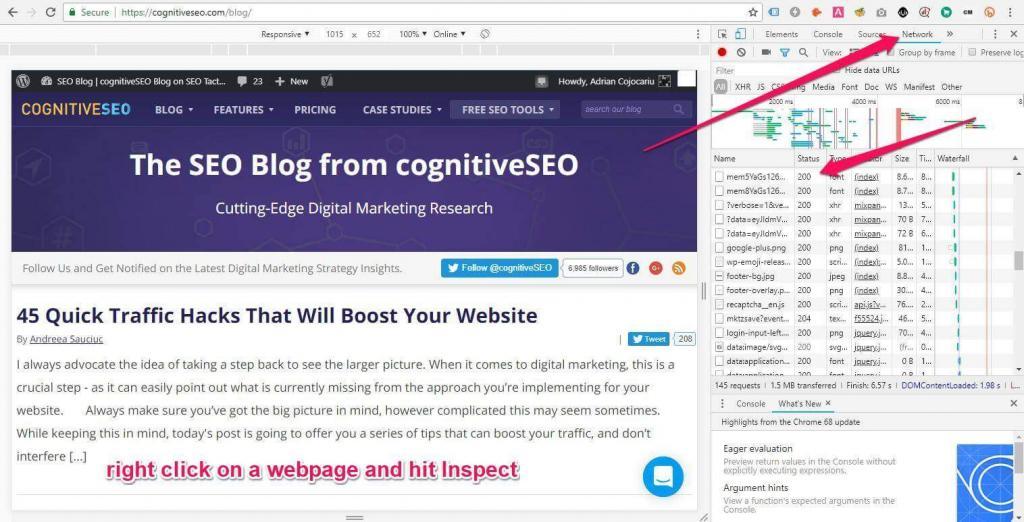Click the filter funnel icon
This screenshot has height=522, width=1024.
click(x=785, y=52)
